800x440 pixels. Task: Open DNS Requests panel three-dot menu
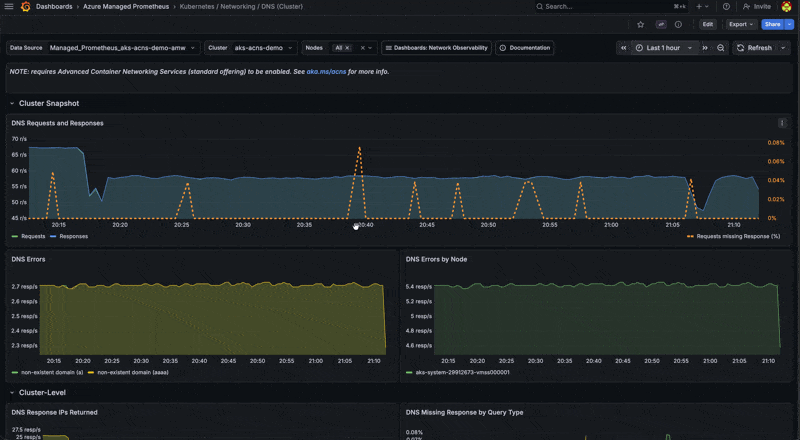[x=782, y=123]
